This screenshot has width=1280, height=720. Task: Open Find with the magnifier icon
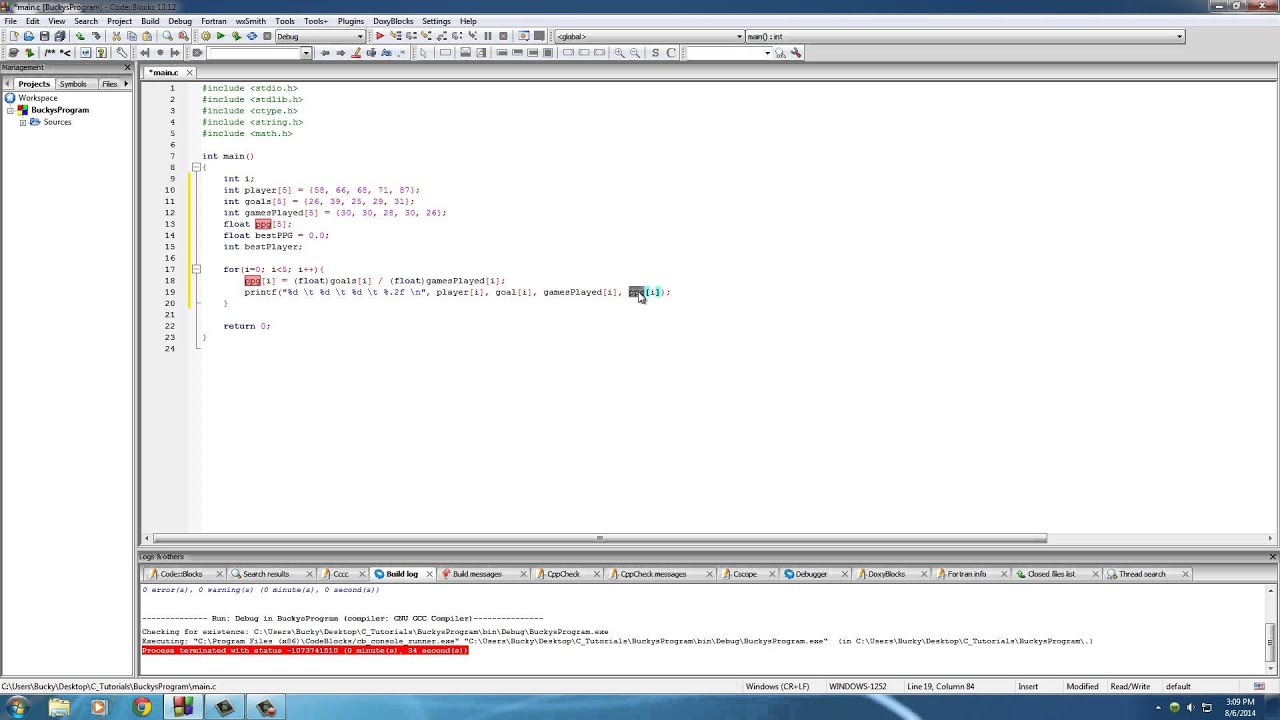coord(167,36)
